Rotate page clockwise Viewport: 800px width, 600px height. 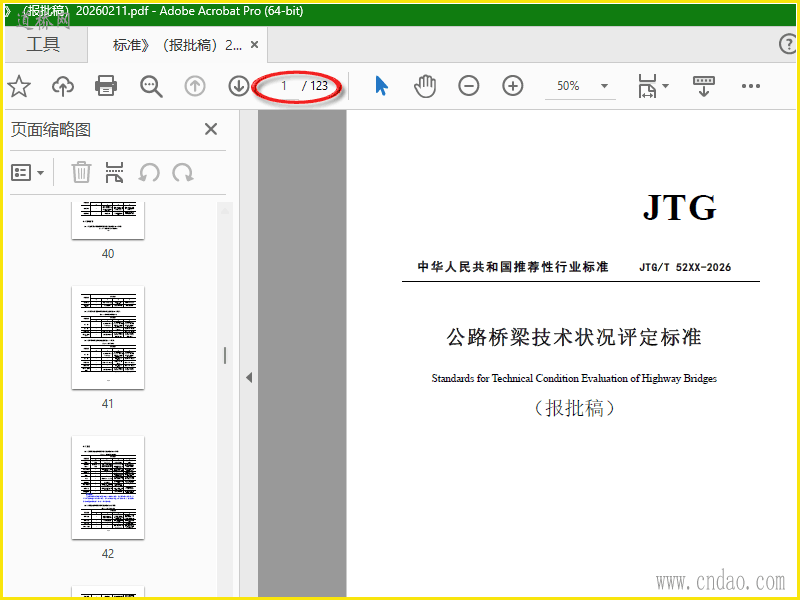pyautogui.click(x=183, y=173)
